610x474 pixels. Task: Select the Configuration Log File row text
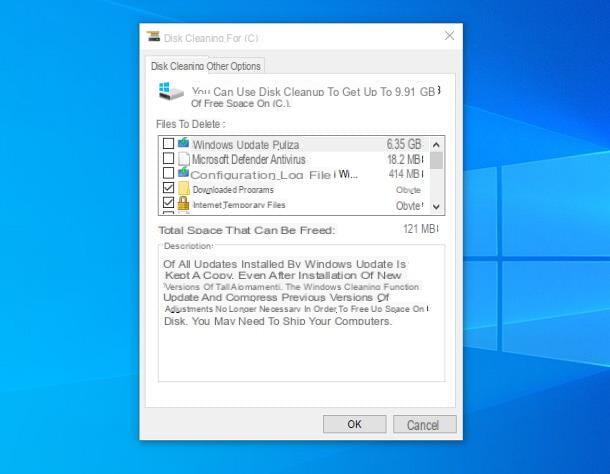(274, 174)
